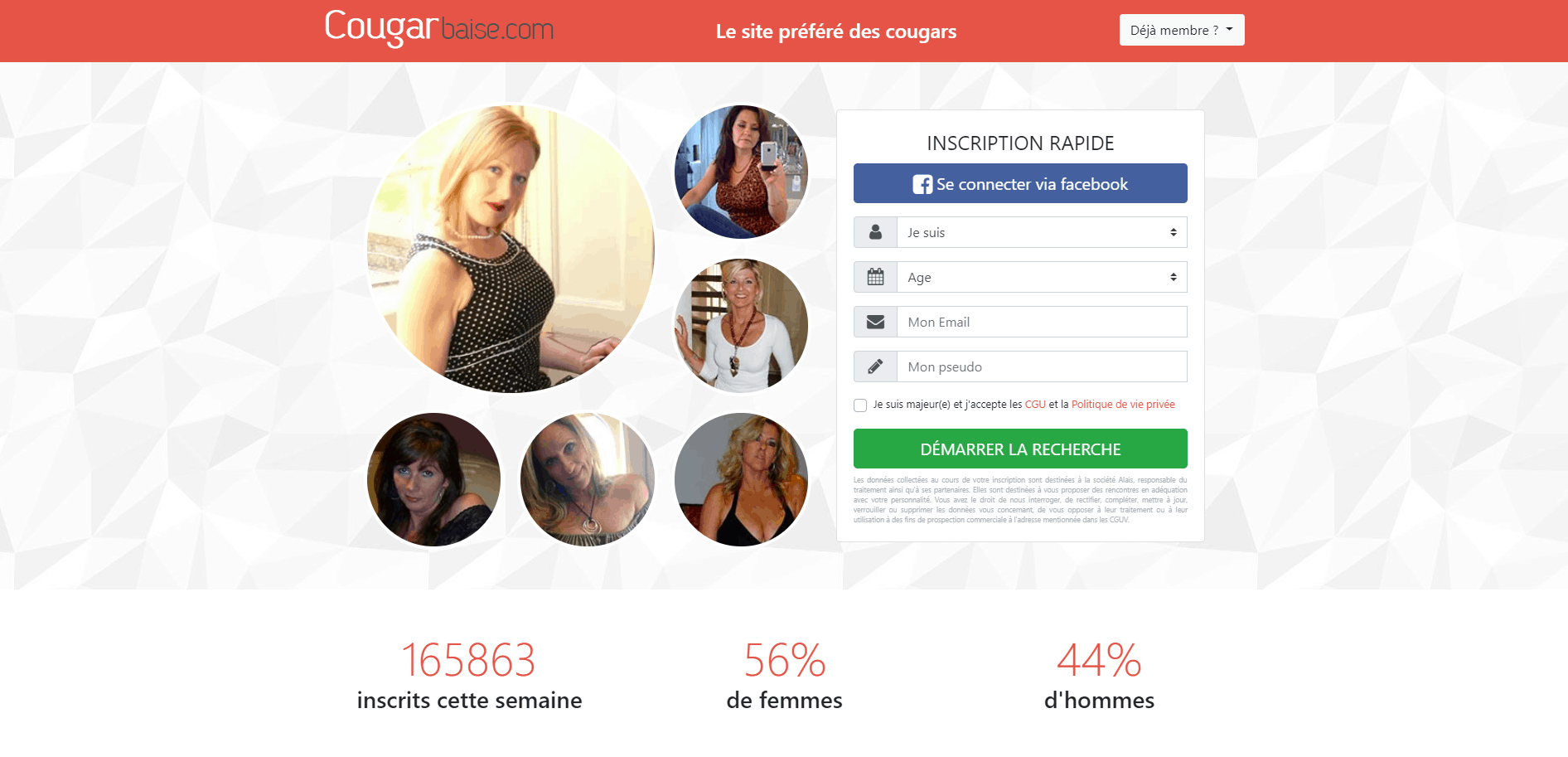Click the pencil icon beside Mon pseudo

(875, 366)
